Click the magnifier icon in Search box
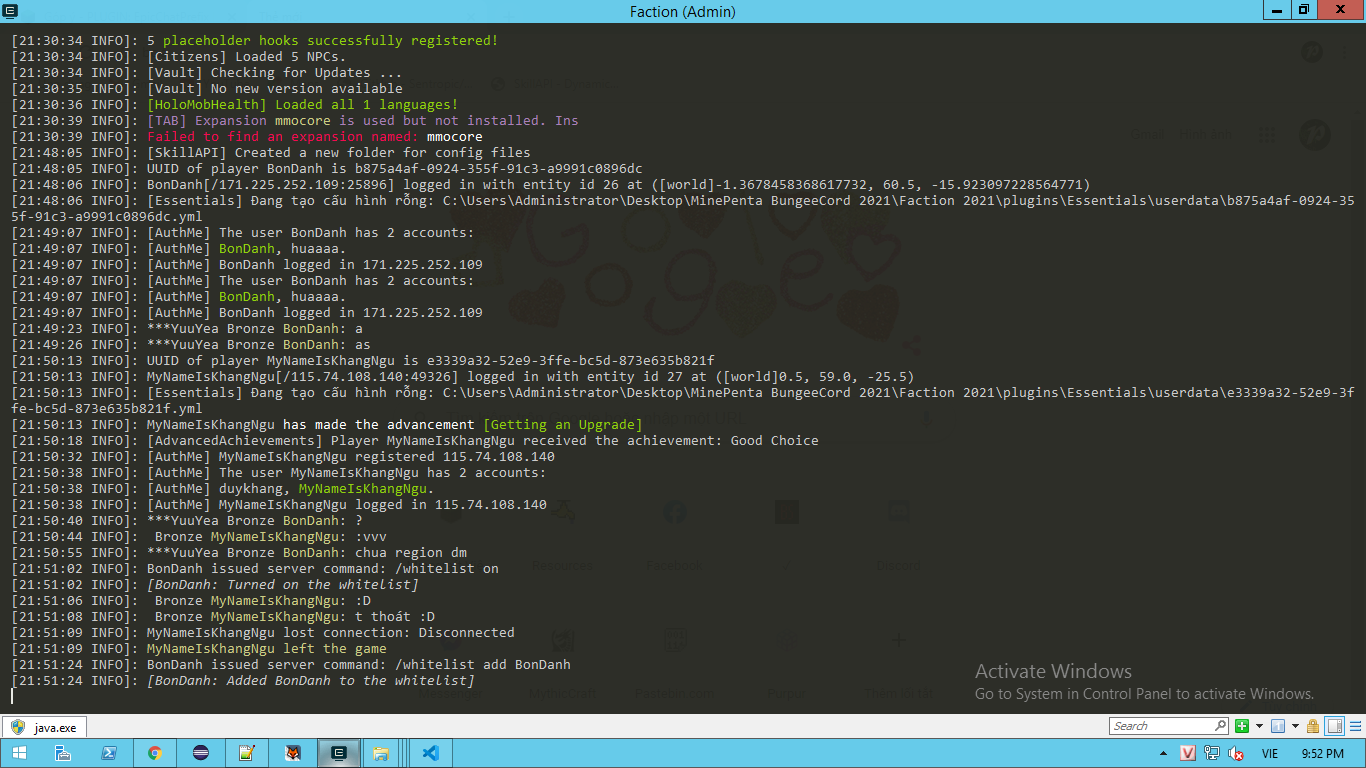The image size is (1366, 768). tap(1220, 725)
